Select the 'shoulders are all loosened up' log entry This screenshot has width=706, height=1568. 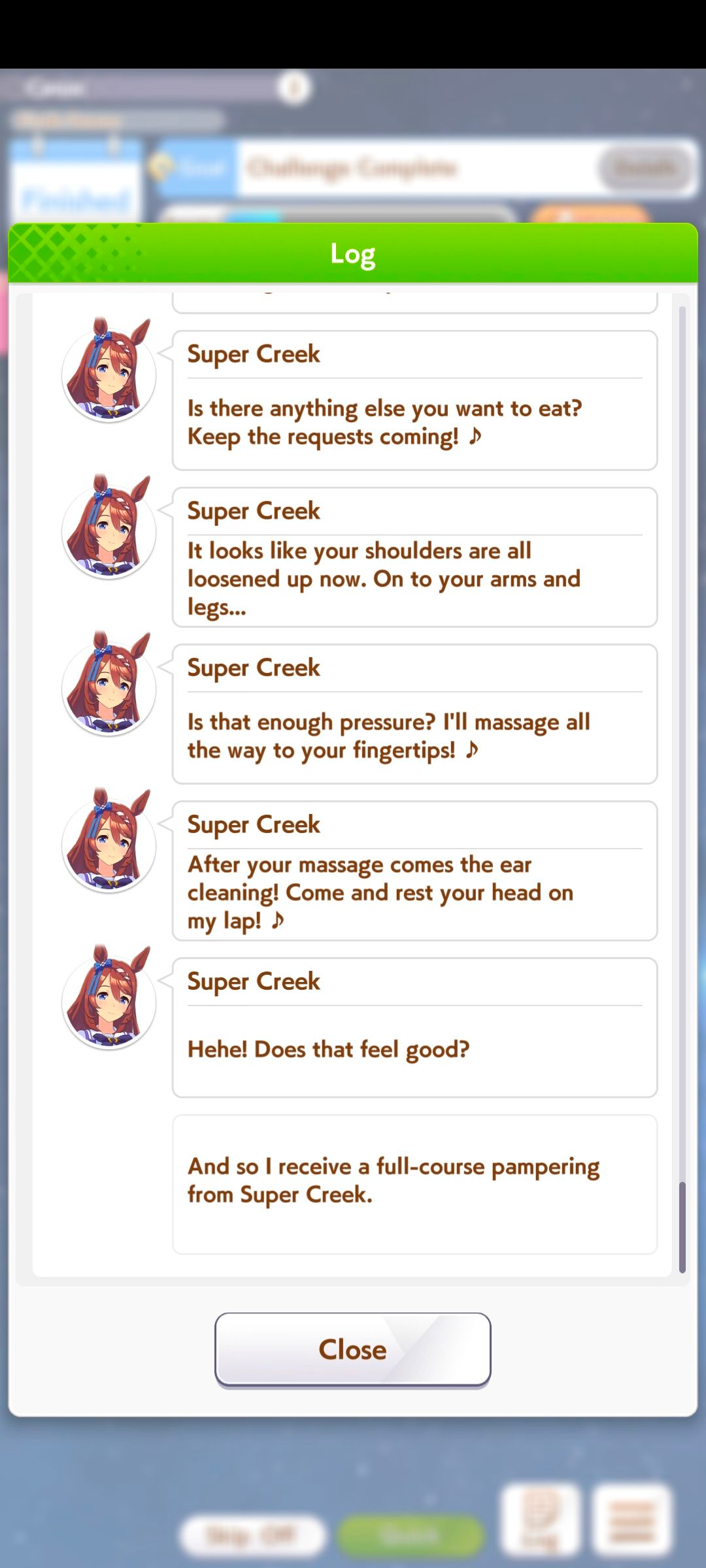[414, 557]
